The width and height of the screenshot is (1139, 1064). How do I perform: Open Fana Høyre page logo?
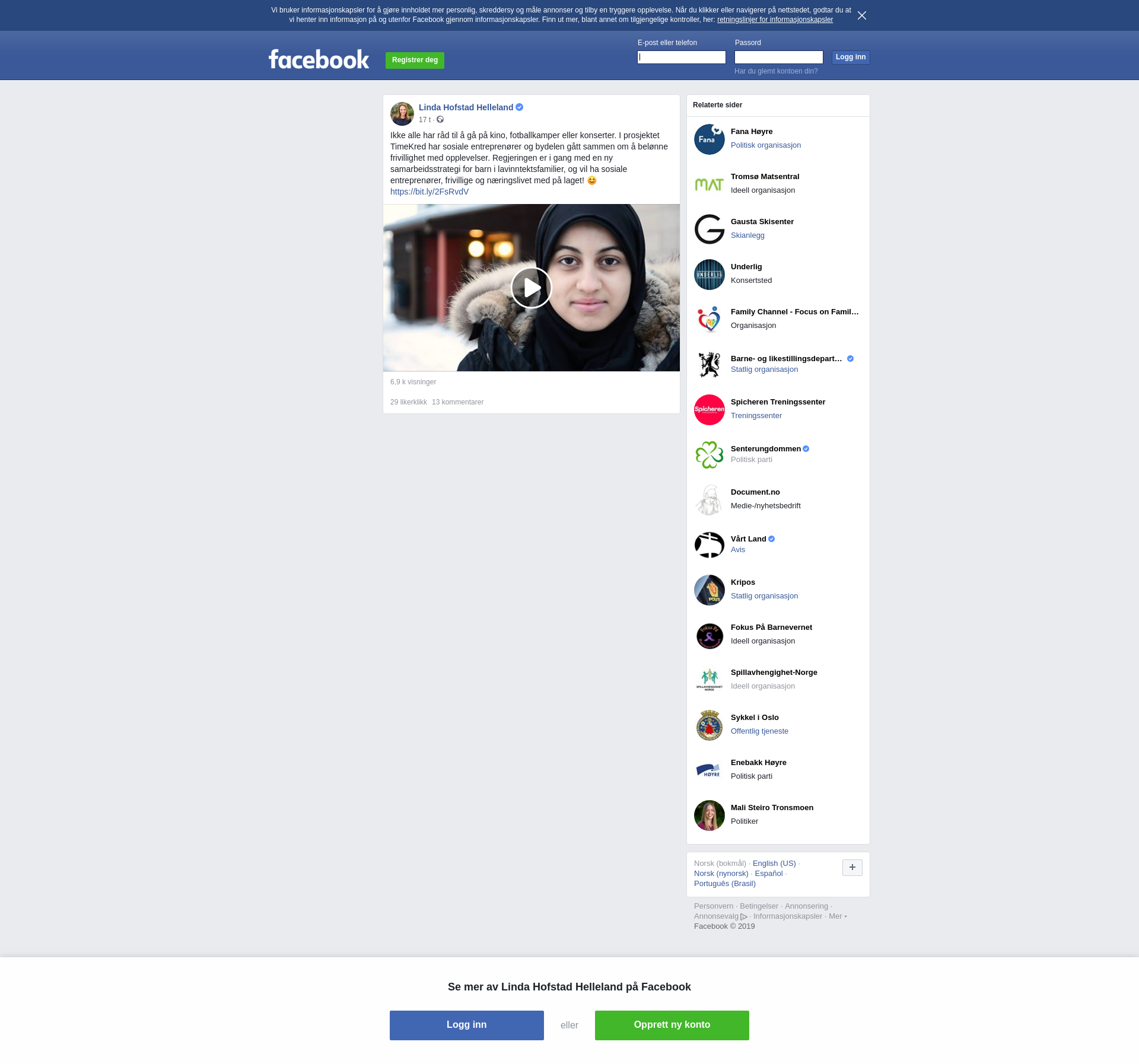[x=710, y=139]
